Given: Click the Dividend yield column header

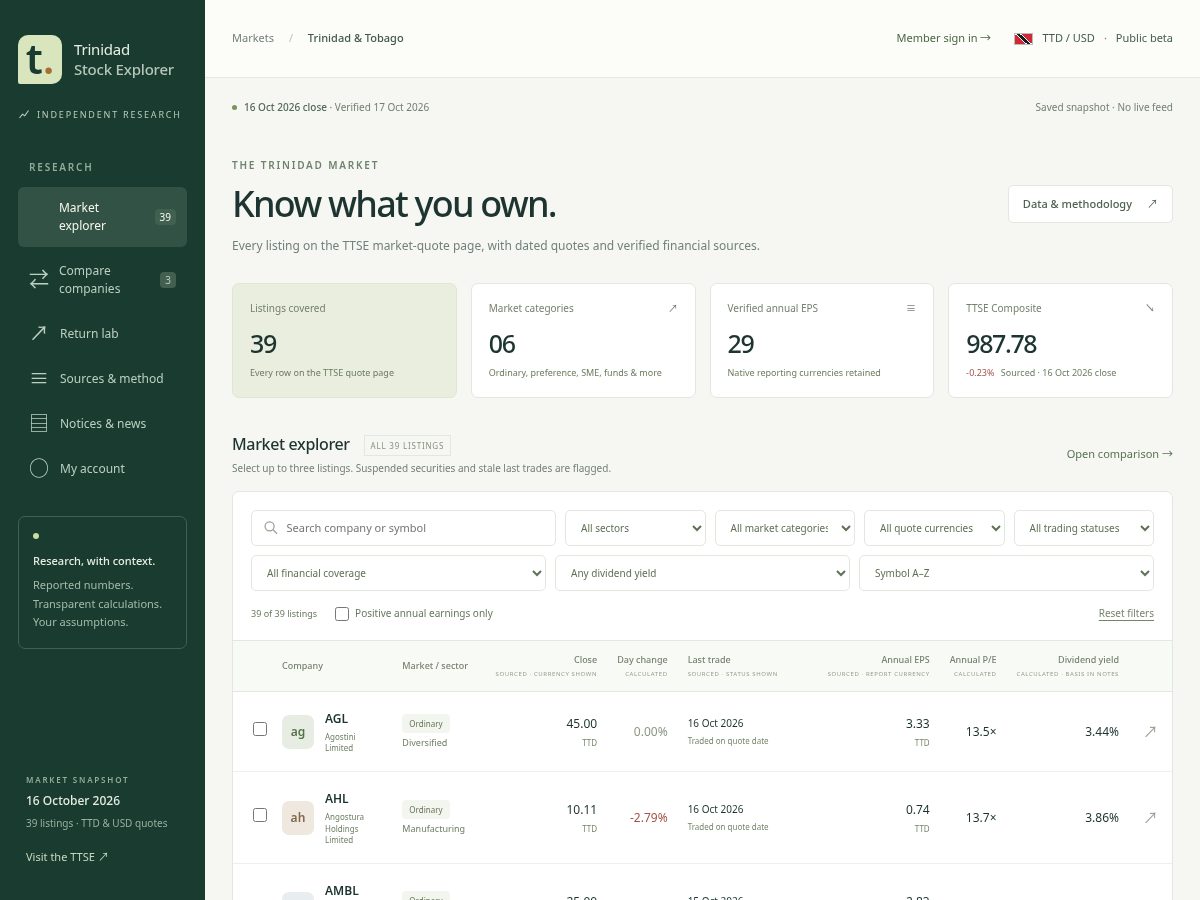Looking at the screenshot, I should (x=1088, y=660).
